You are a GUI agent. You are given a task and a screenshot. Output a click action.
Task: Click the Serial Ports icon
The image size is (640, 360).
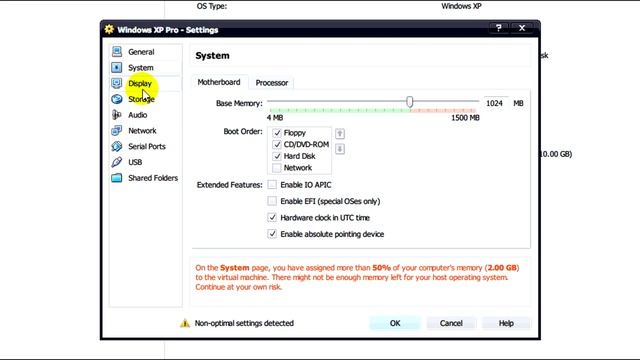(x=117, y=146)
